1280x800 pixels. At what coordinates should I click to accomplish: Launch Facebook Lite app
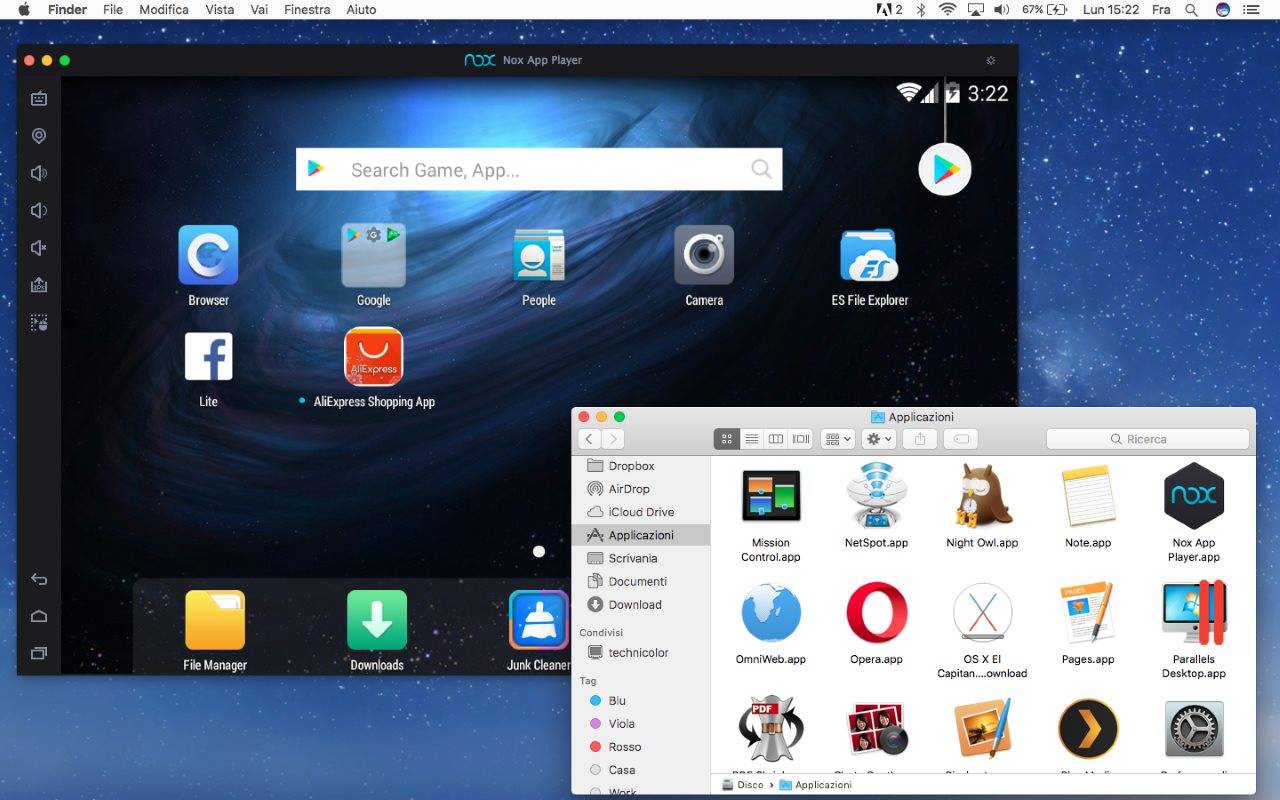click(208, 357)
